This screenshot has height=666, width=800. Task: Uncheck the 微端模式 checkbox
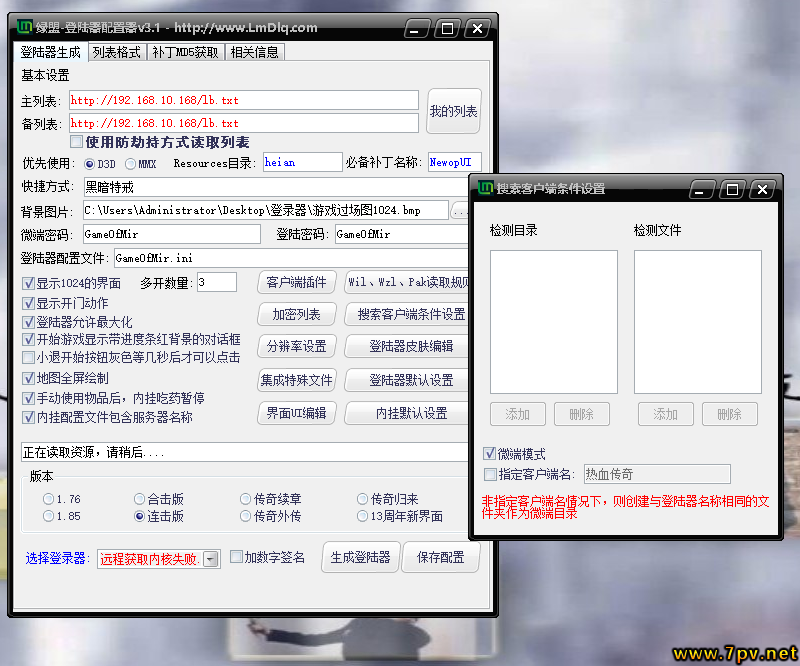click(x=490, y=454)
